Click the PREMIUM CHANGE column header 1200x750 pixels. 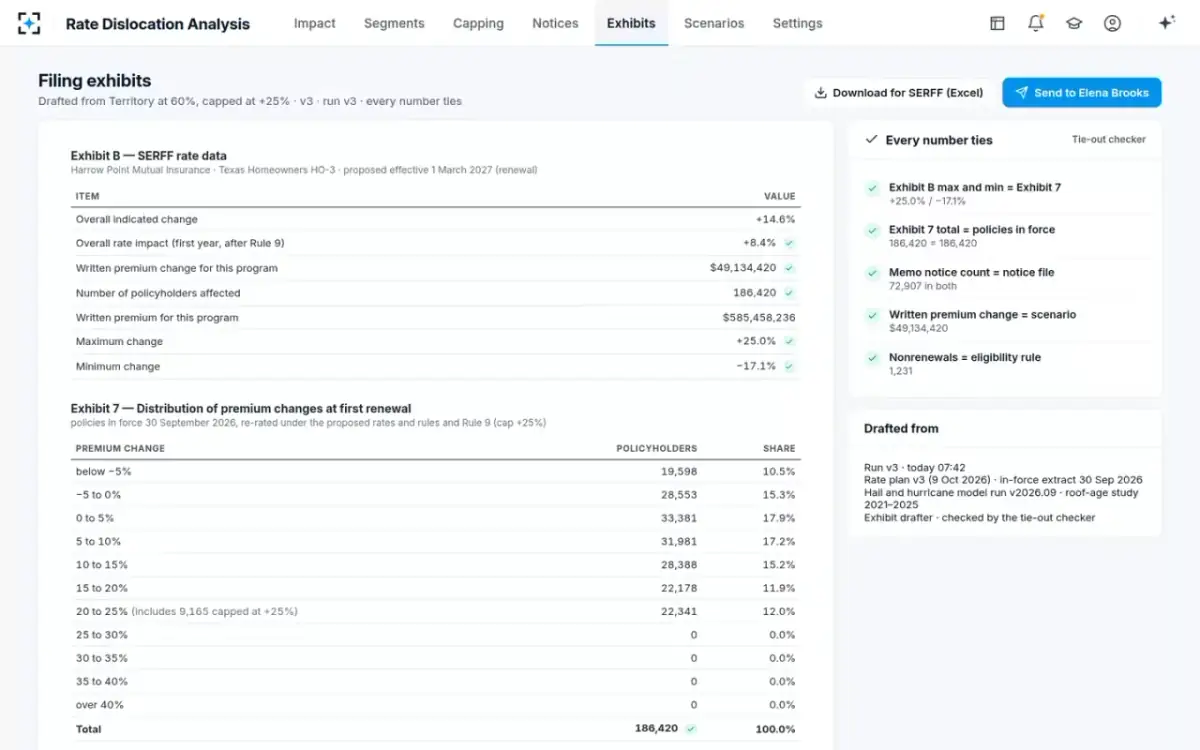[121, 448]
